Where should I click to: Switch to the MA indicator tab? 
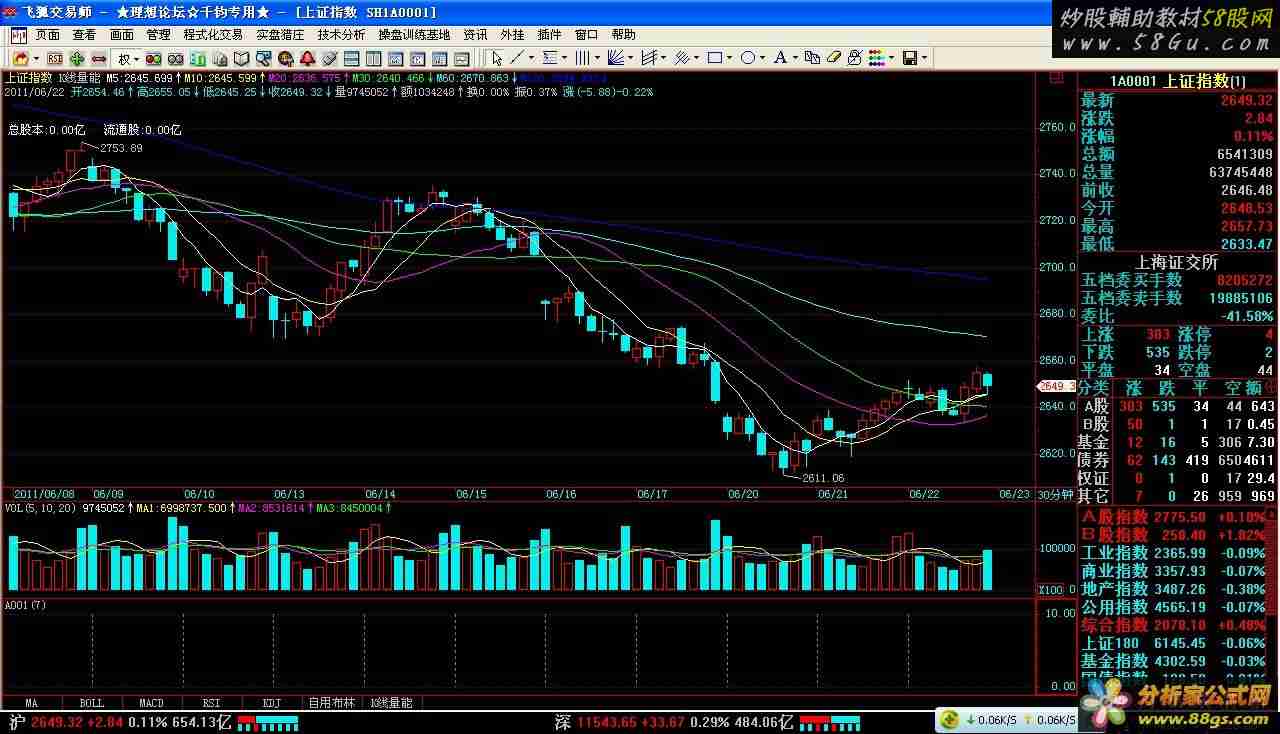[31, 703]
